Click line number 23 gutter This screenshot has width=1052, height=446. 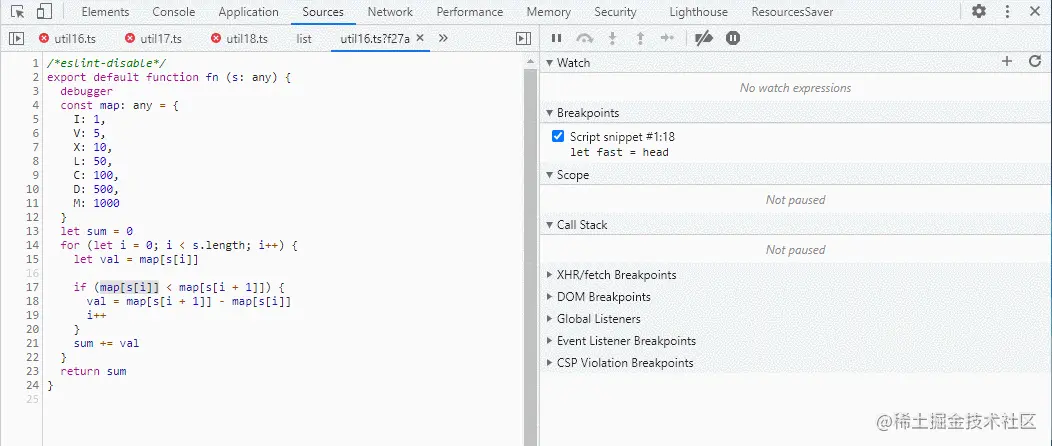33,371
